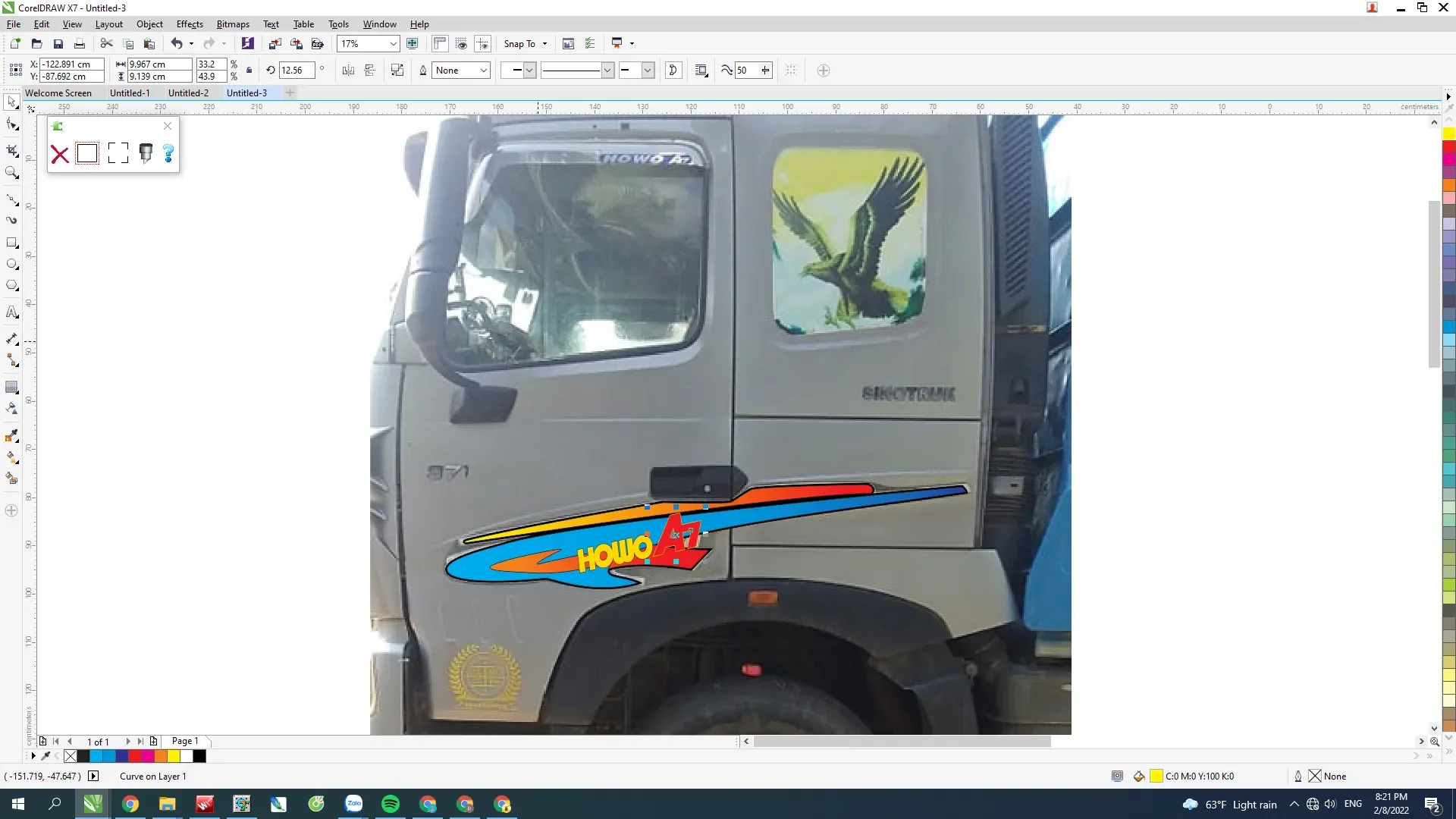Go to the next page arrow
Viewport: 1456px width, 819px height.
pos(127,742)
